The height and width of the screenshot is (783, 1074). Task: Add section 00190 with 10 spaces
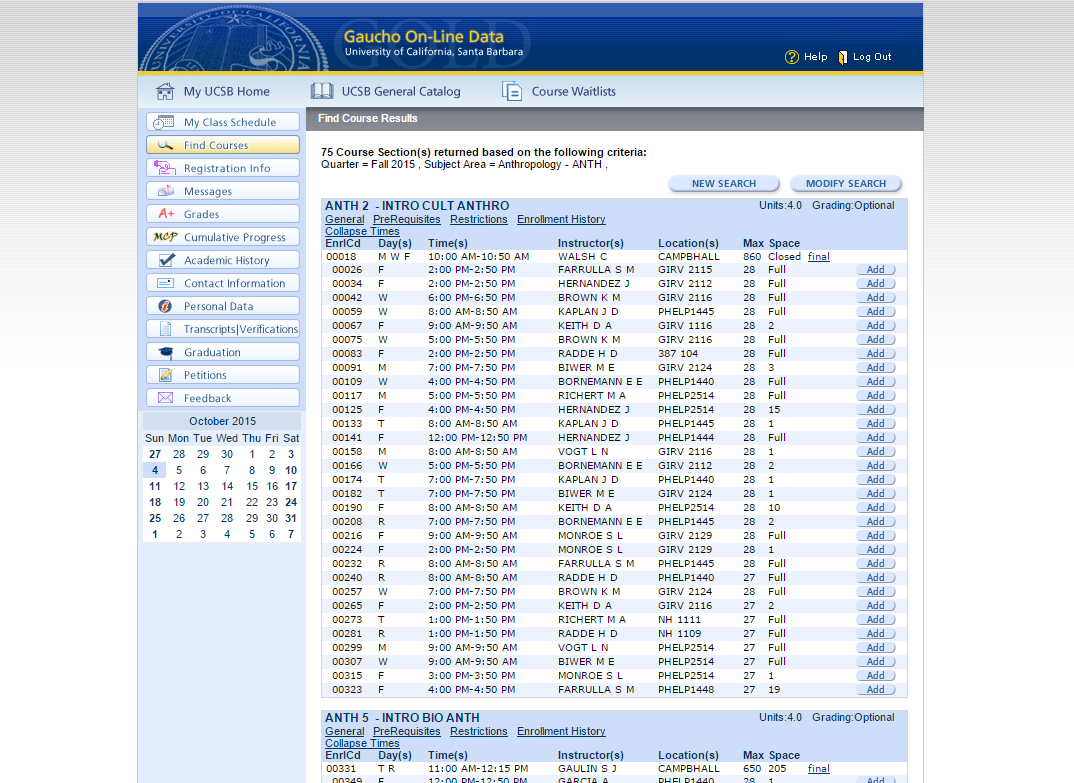pos(875,508)
